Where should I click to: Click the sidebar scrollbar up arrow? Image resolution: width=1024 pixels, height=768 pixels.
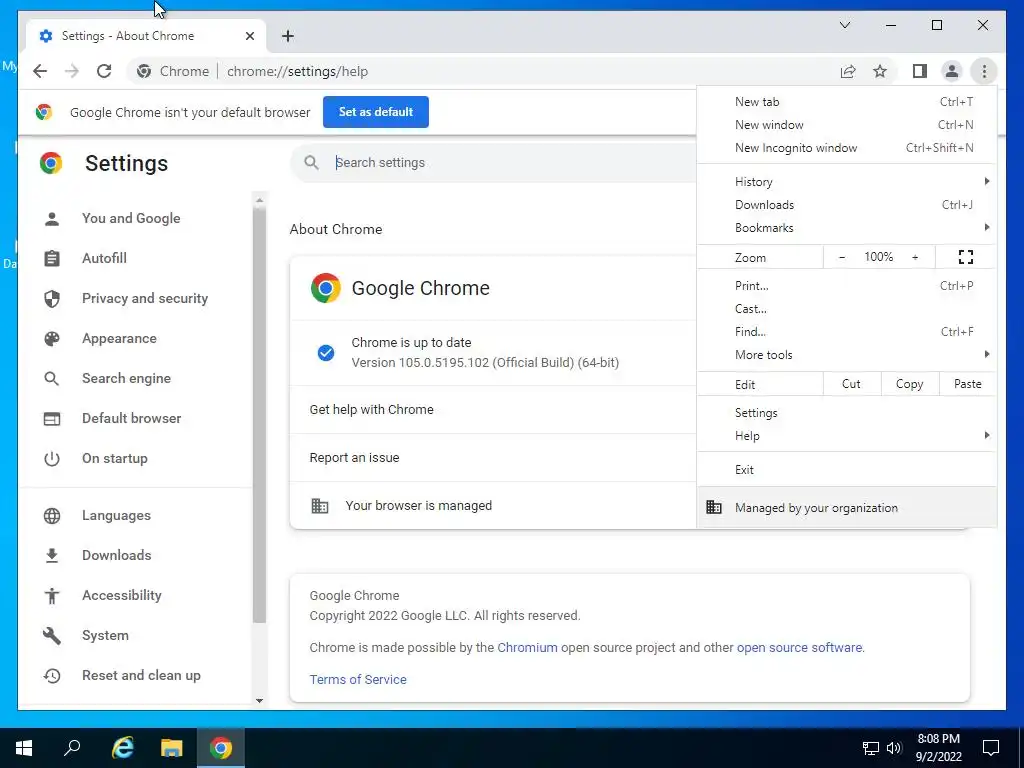259,200
